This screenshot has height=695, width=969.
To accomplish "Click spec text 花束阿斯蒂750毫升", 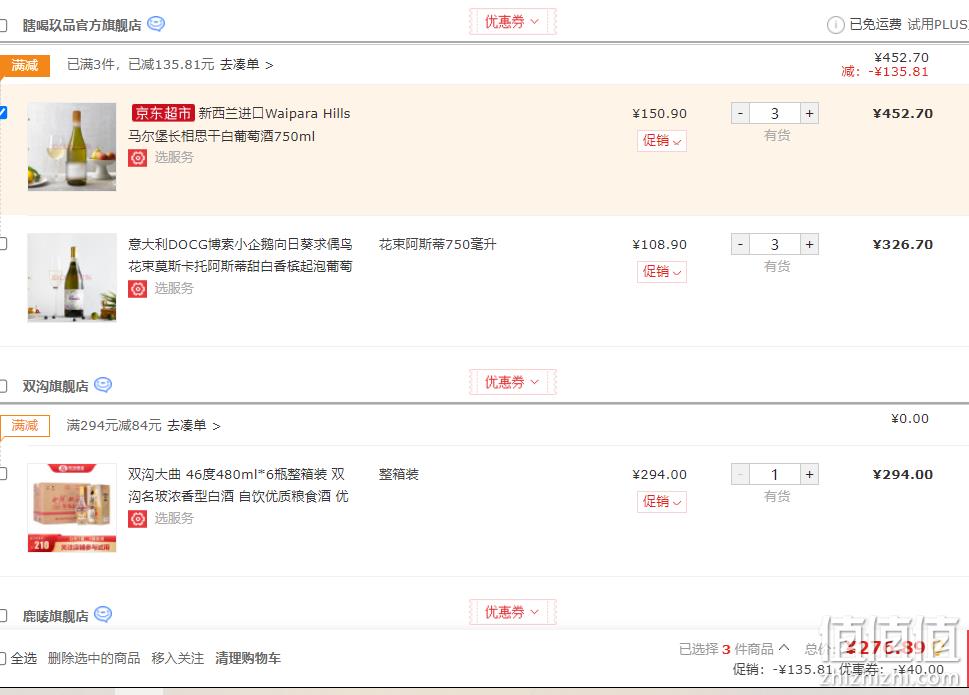I will click(438, 245).
